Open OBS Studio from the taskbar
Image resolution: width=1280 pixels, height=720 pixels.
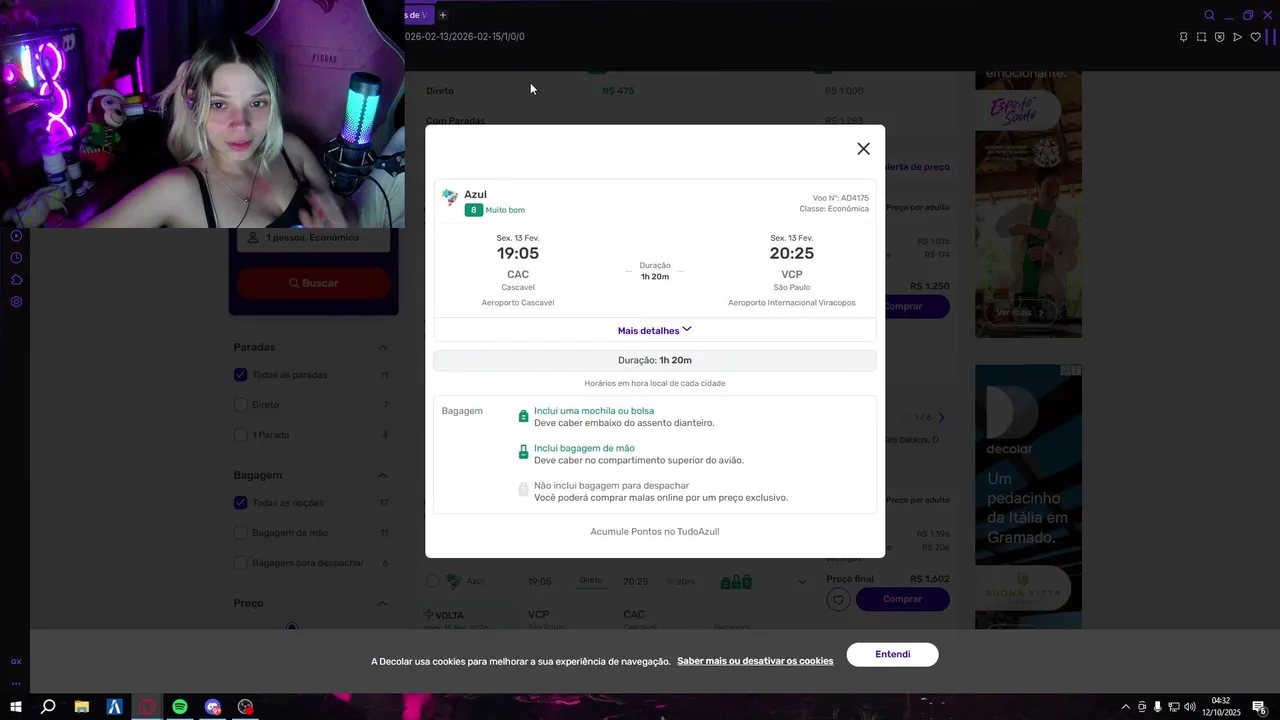click(246, 707)
